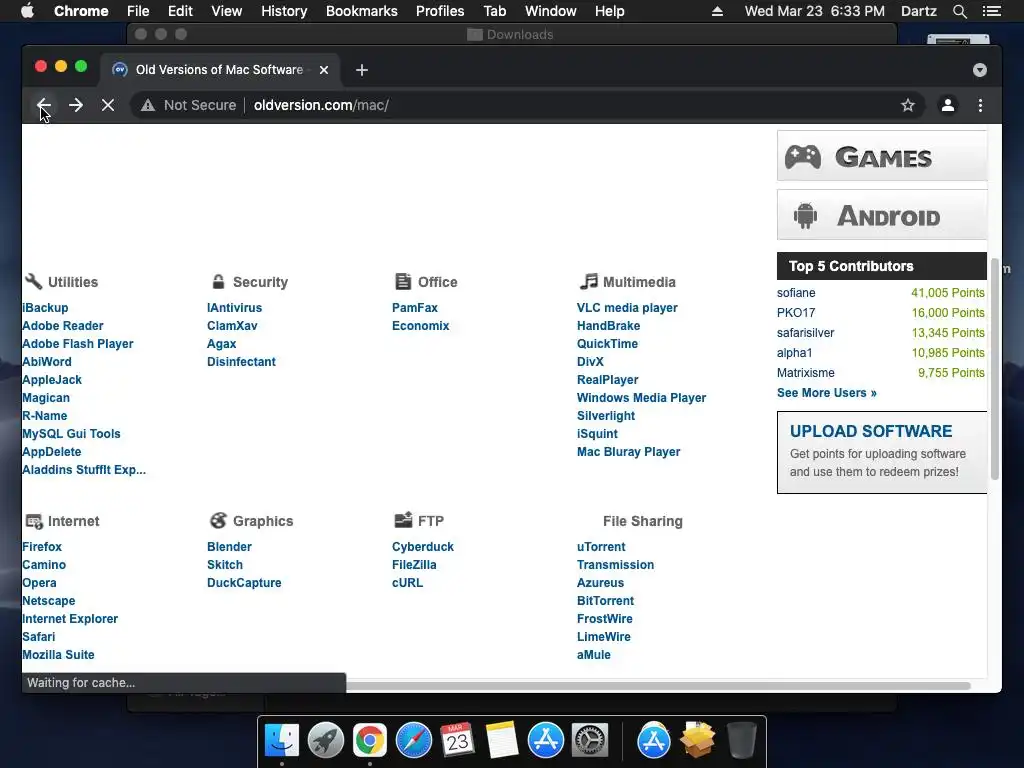
Task: Click the Office document icon
Action: [x=403, y=281]
